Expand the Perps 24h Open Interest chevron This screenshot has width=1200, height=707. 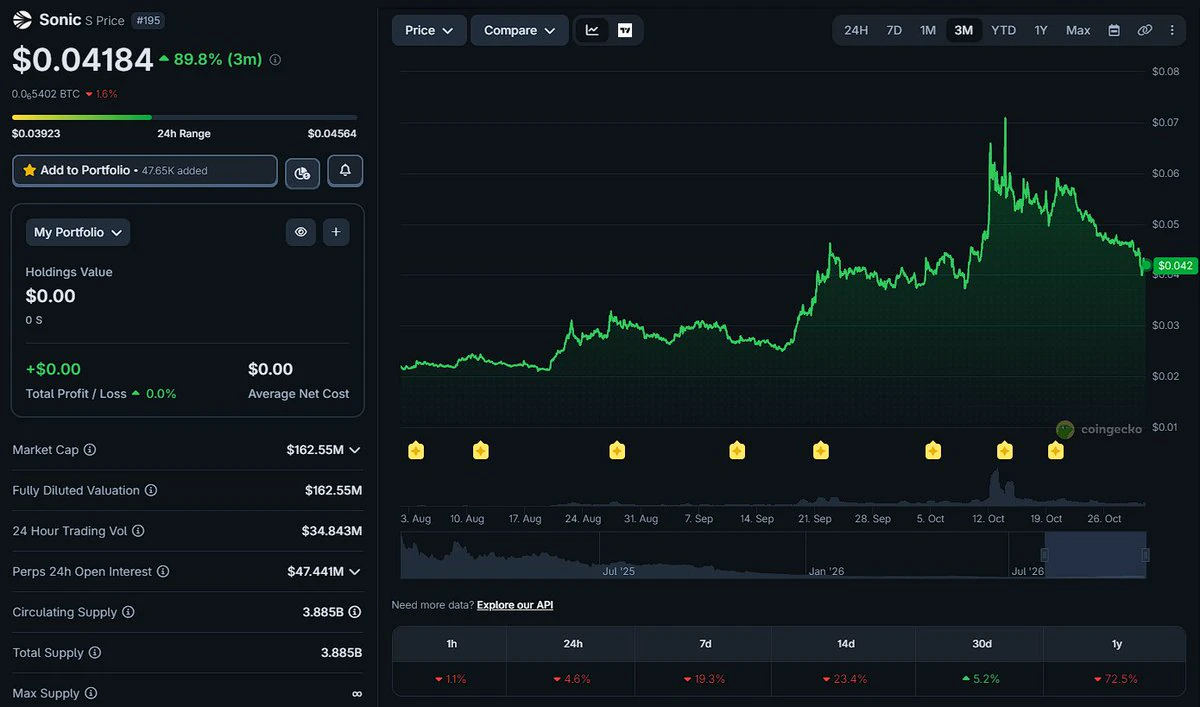(354, 572)
